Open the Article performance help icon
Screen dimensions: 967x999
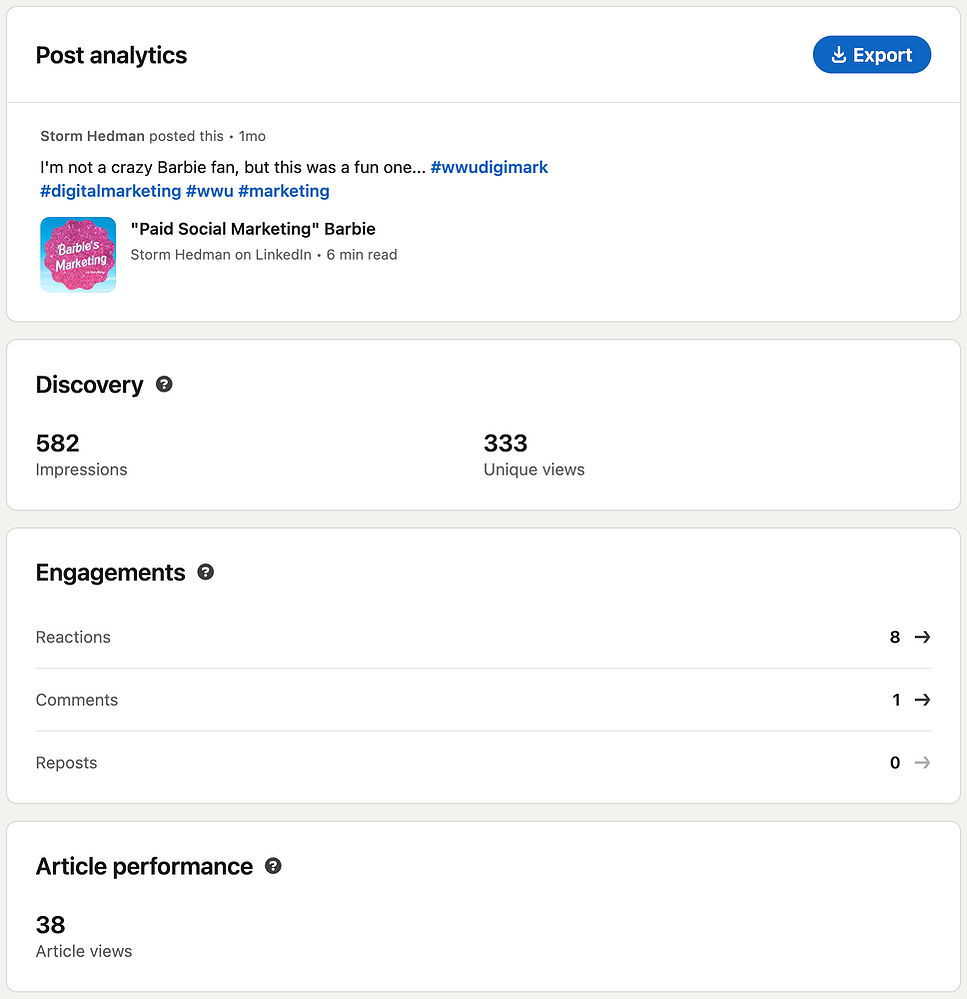tap(273, 866)
